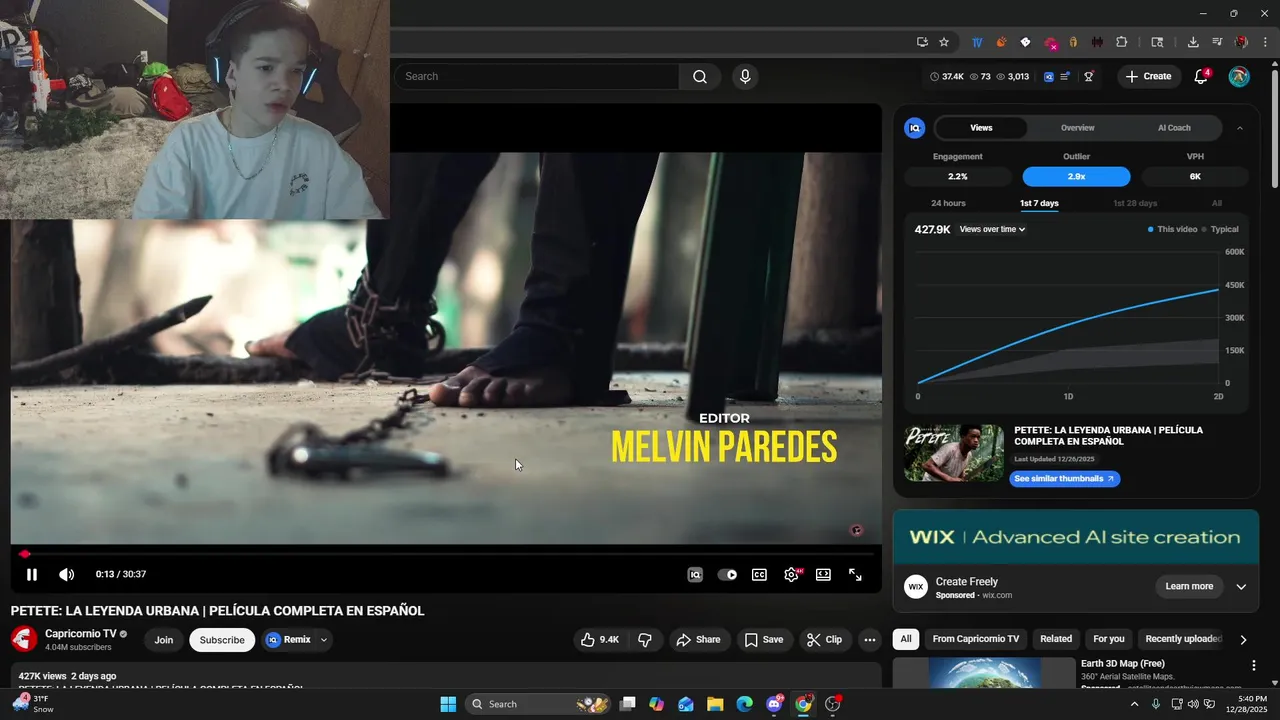Select the Related chip
This screenshot has width=1280, height=720.
(1056, 639)
